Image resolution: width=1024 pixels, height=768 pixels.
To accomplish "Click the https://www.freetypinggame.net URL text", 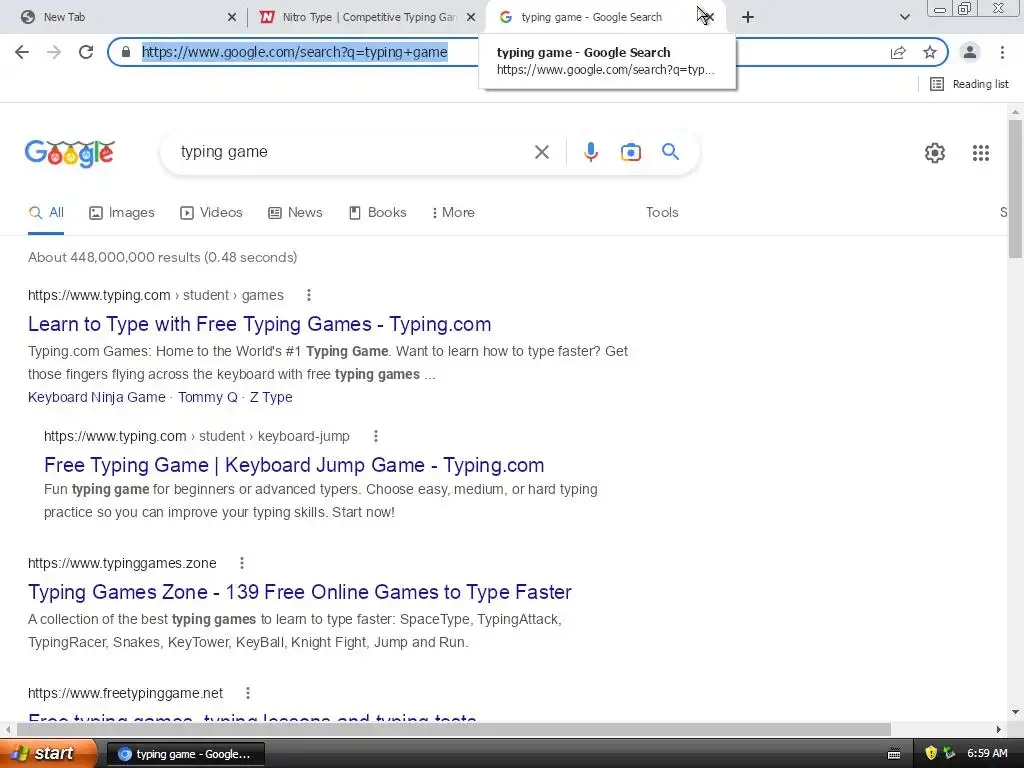I will (x=125, y=693).
